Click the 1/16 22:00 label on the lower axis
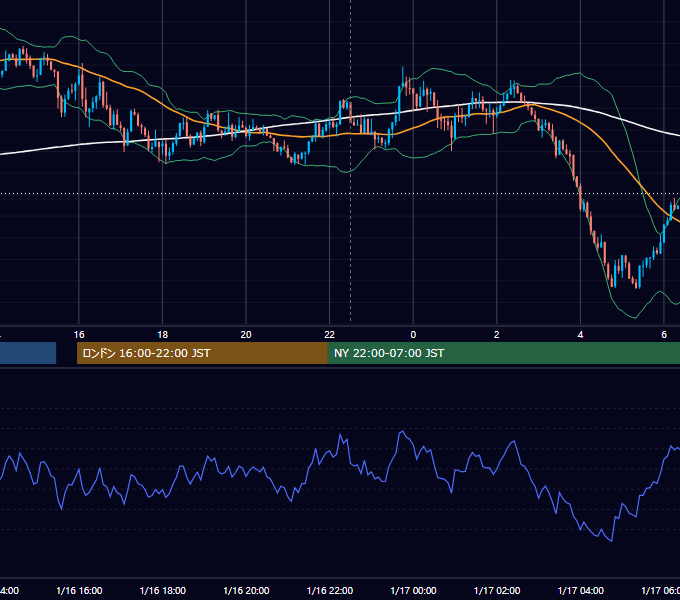The image size is (680, 600). [x=330, y=590]
